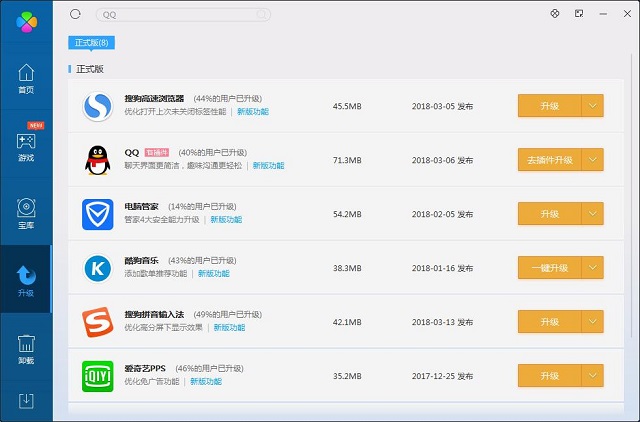Go to the 卸载 uninstall section
Image resolution: width=640 pixels, height=422 pixels.
point(26,349)
